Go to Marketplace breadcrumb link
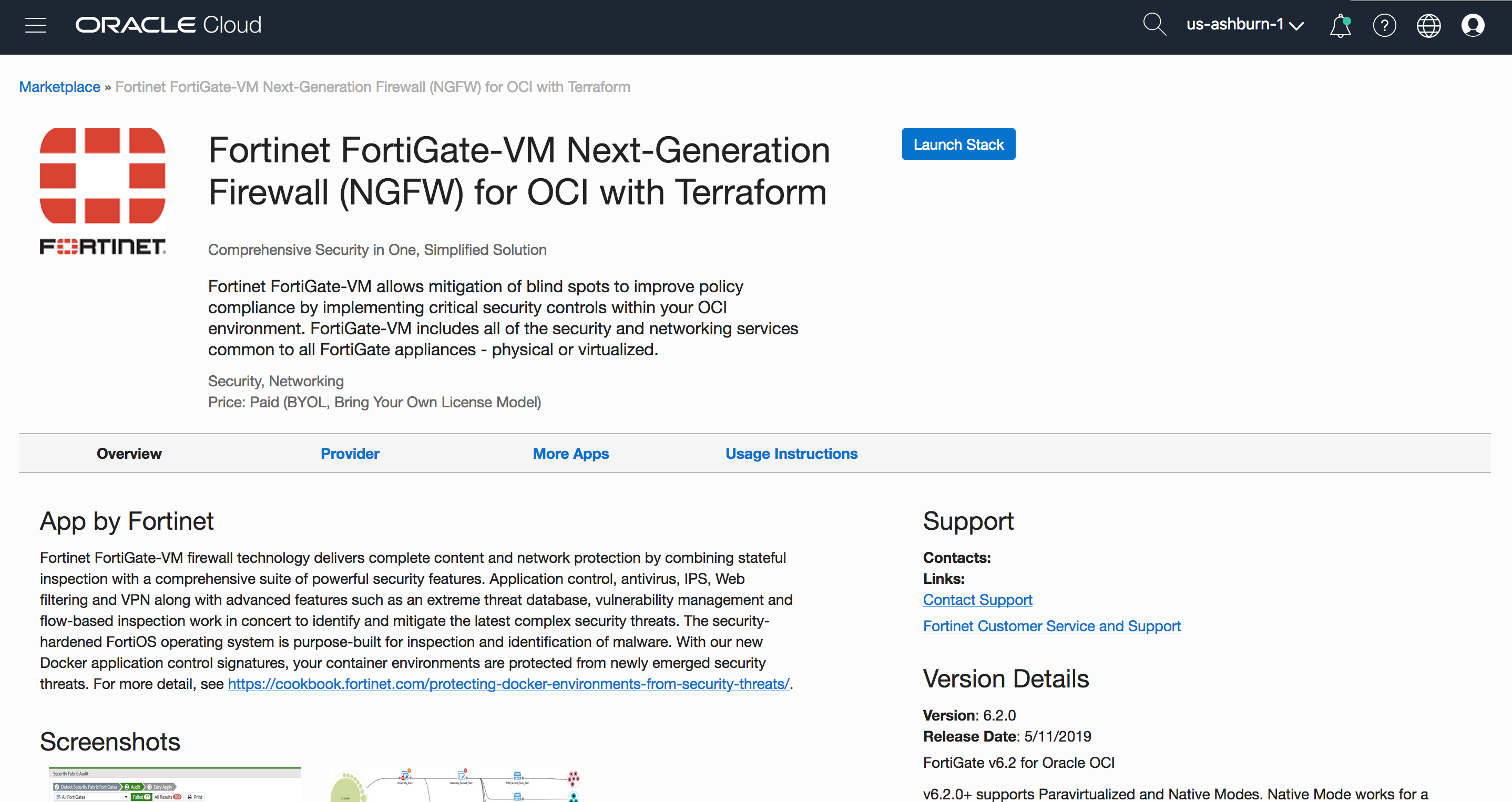 coord(60,87)
